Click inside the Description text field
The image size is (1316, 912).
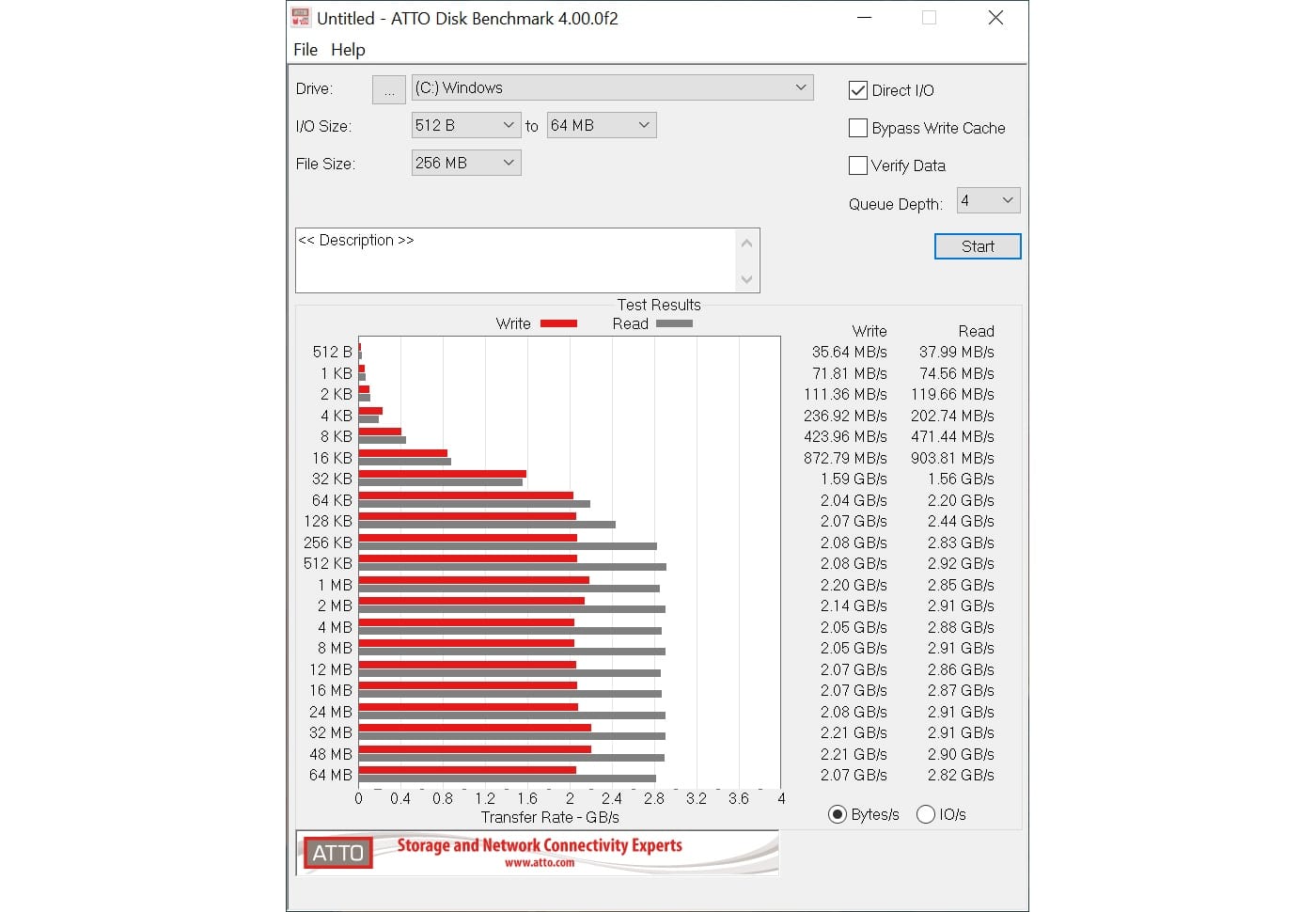pyautogui.click(x=516, y=260)
